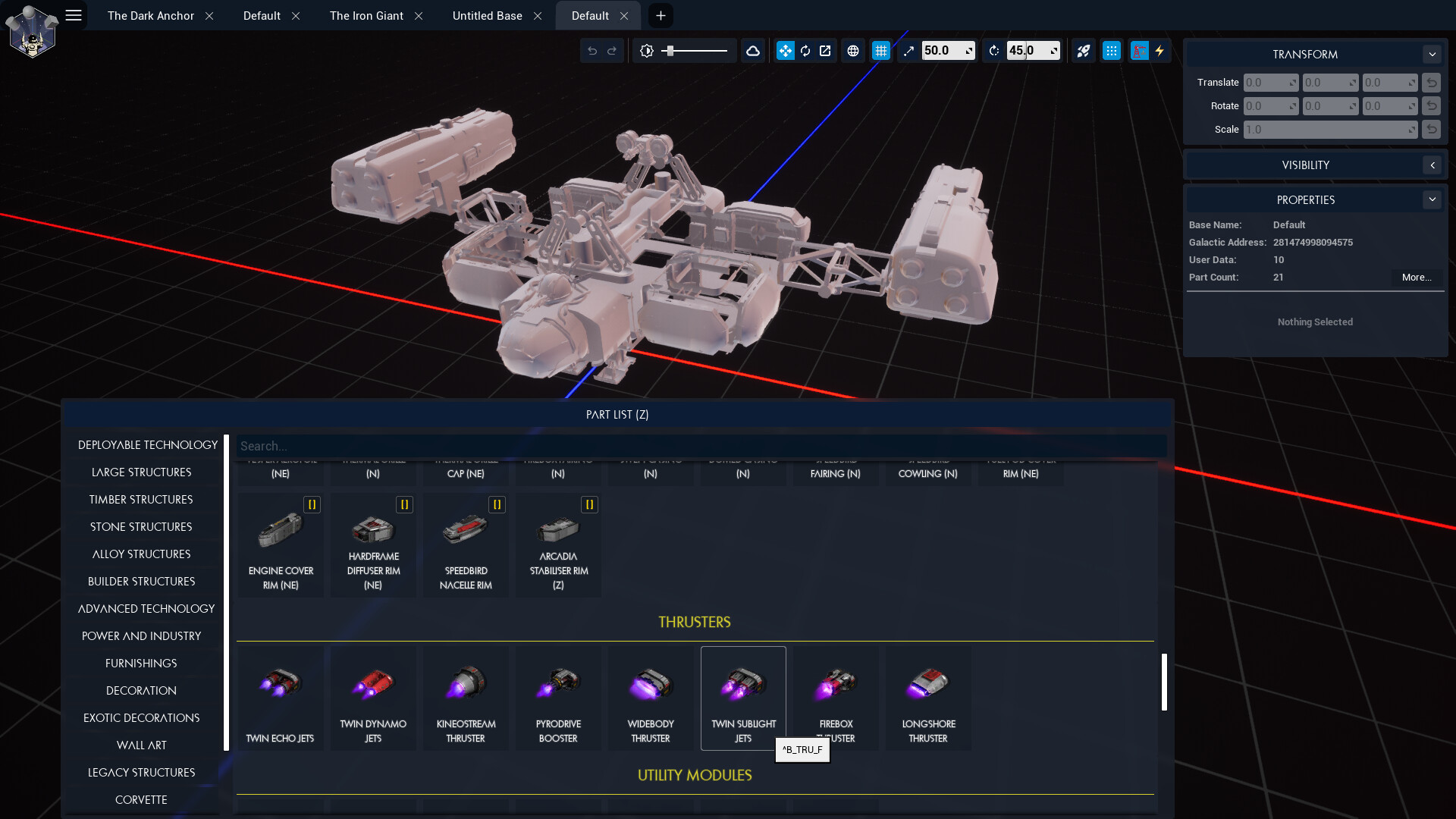
Task: Click the rocket icon in toolbar
Action: (1083, 51)
